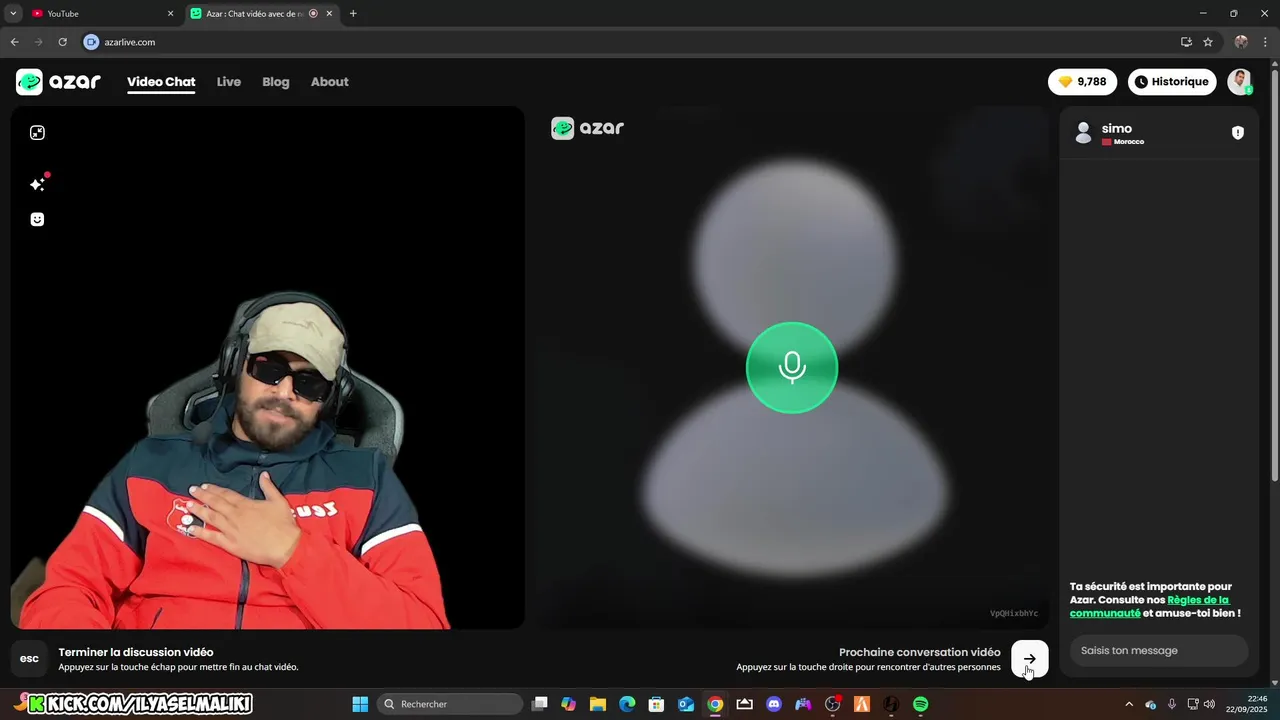
Task: Open Task View on the taskbar
Action: tap(540, 704)
